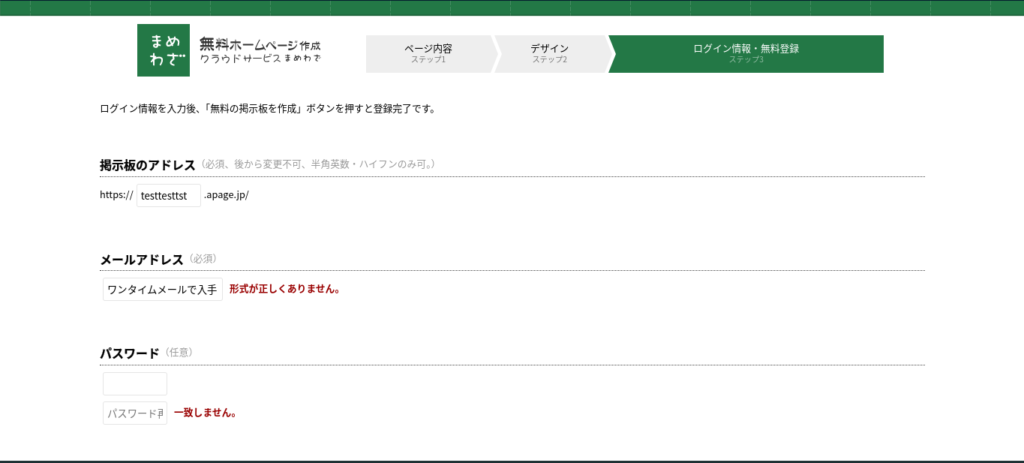Image resolution: width=1024 pixels, height=463 pixels.
Task: Click the .apage.jp/ domain suffix text
Action: point(226,196)
